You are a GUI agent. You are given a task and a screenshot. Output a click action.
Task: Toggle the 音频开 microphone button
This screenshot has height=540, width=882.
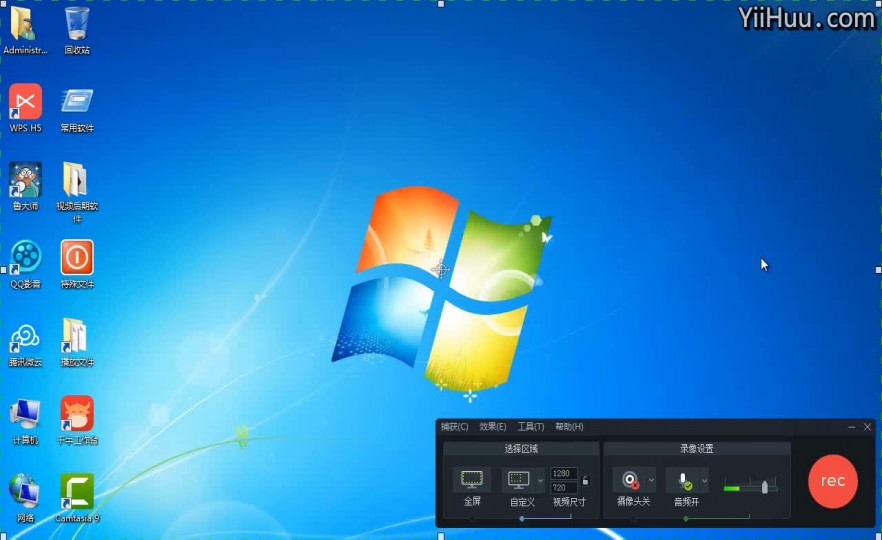coord(683,480)
